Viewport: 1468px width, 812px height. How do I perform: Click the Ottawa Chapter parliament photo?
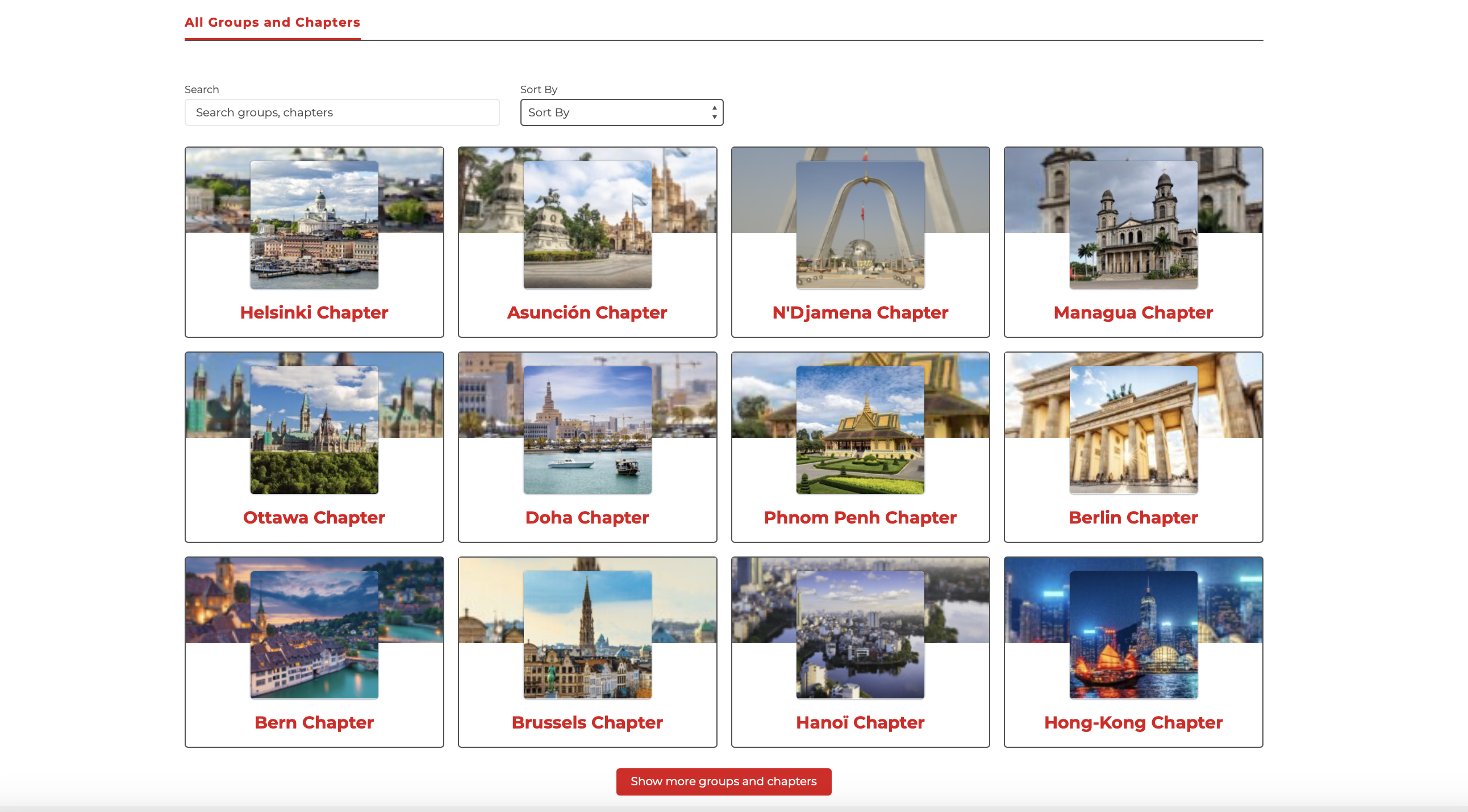coord(314,429)
